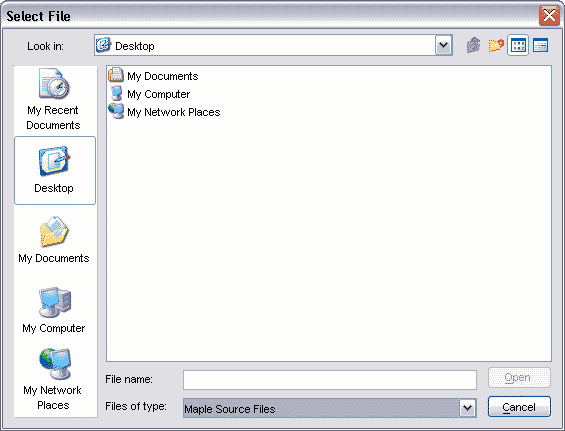
Task: Go to My Documents in sidebar
Action: pos(54,240)
